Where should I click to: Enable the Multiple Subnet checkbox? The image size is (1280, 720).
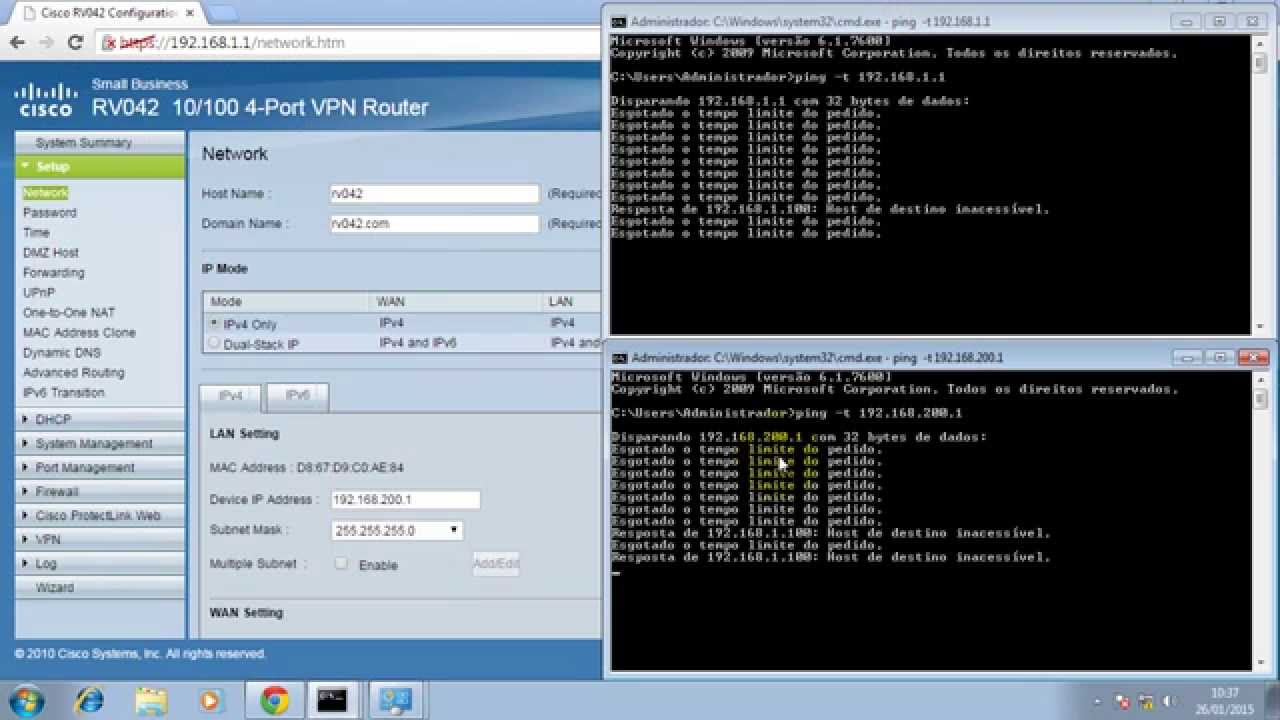341,564
